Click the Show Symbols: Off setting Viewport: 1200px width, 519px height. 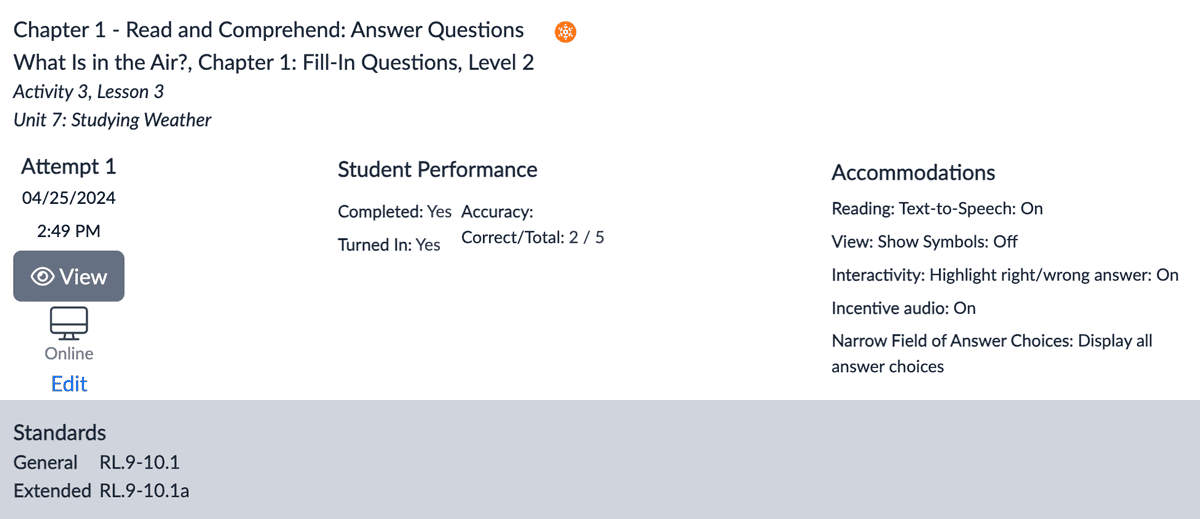pos(925,242)
